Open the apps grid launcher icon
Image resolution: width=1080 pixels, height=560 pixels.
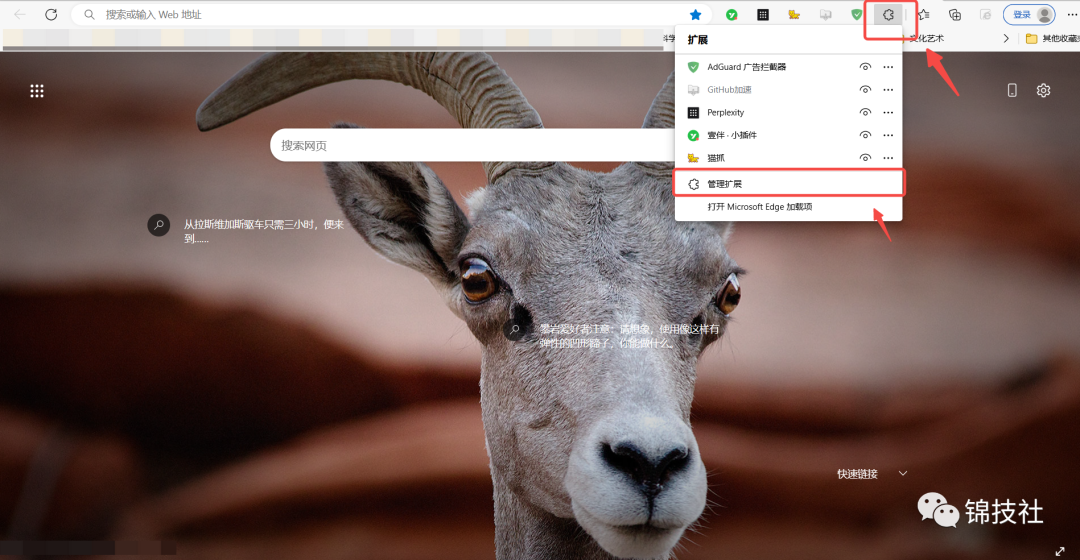click(37, 91)
